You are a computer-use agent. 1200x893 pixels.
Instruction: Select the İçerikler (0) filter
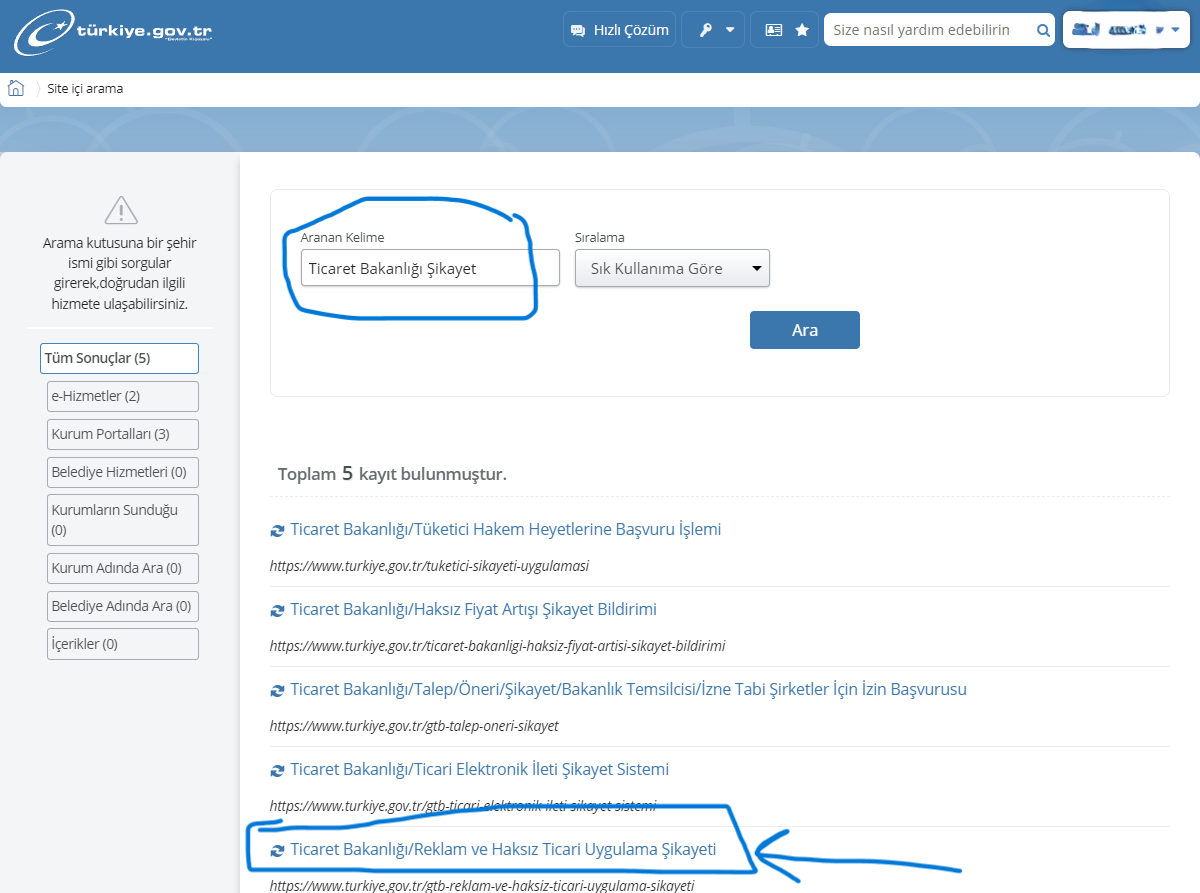[x=123, y=644]
